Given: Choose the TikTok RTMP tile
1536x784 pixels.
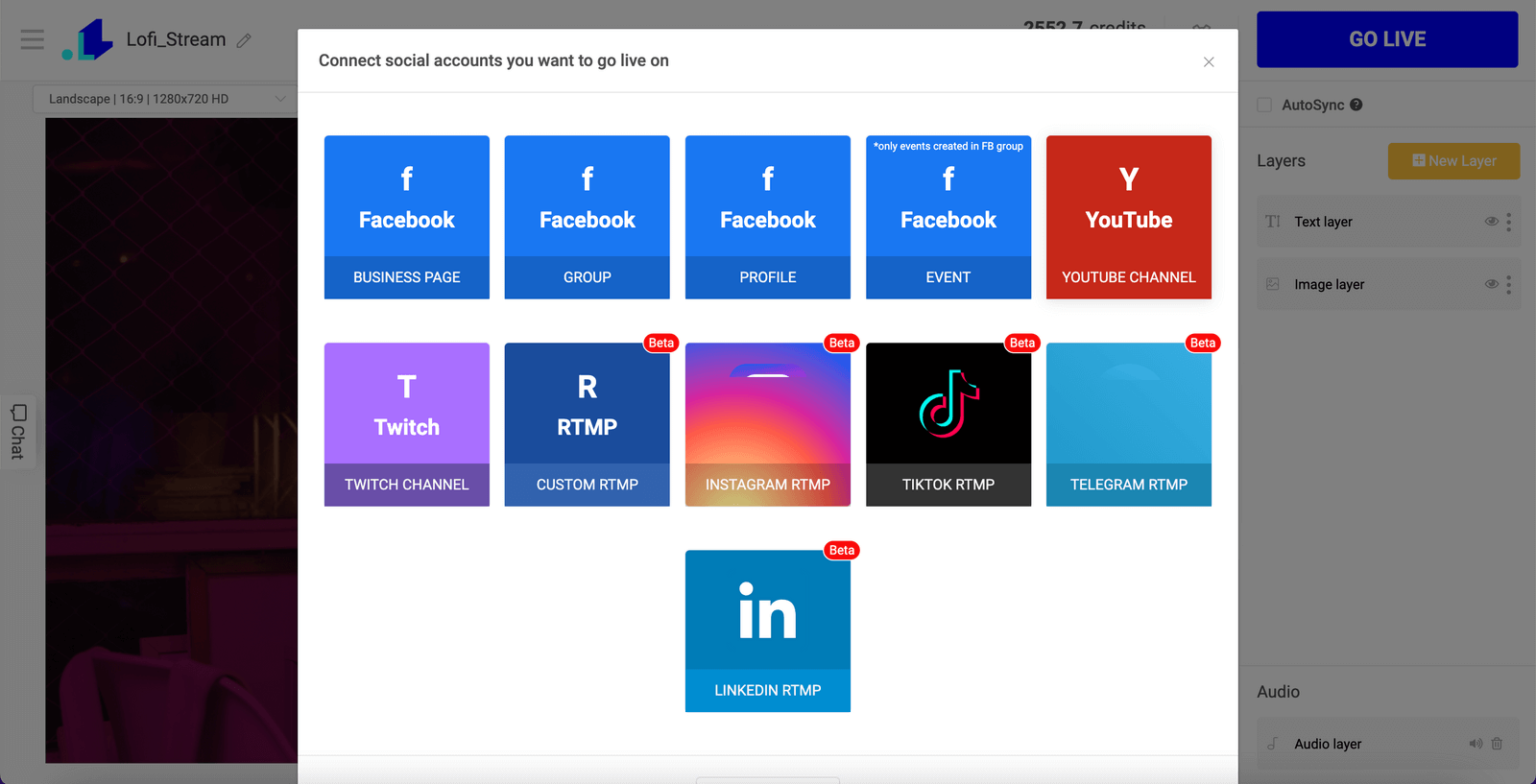Looking at the screenshot, I should pyautogui.click(x=948, y=424).
